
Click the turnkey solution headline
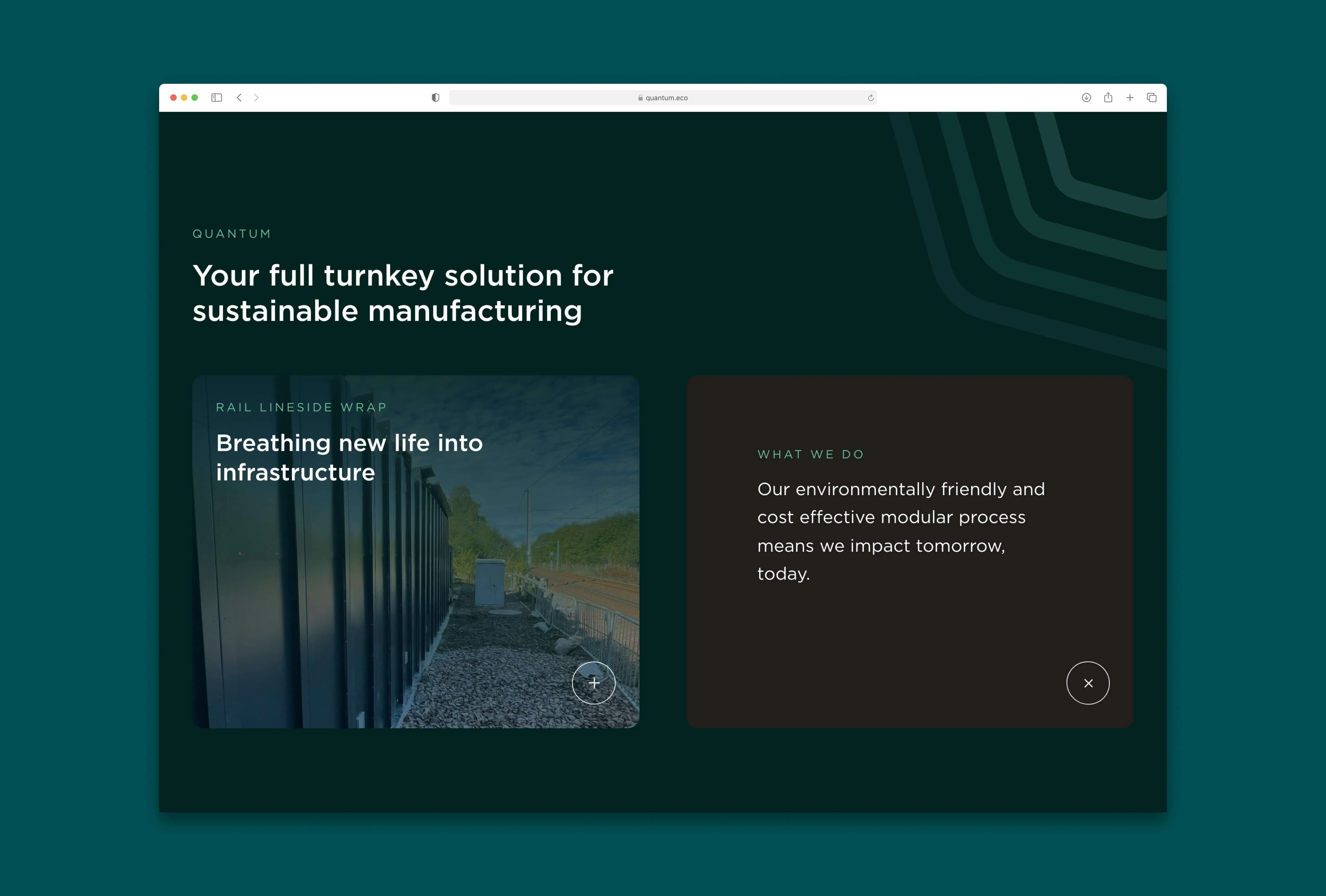[403, 293]
